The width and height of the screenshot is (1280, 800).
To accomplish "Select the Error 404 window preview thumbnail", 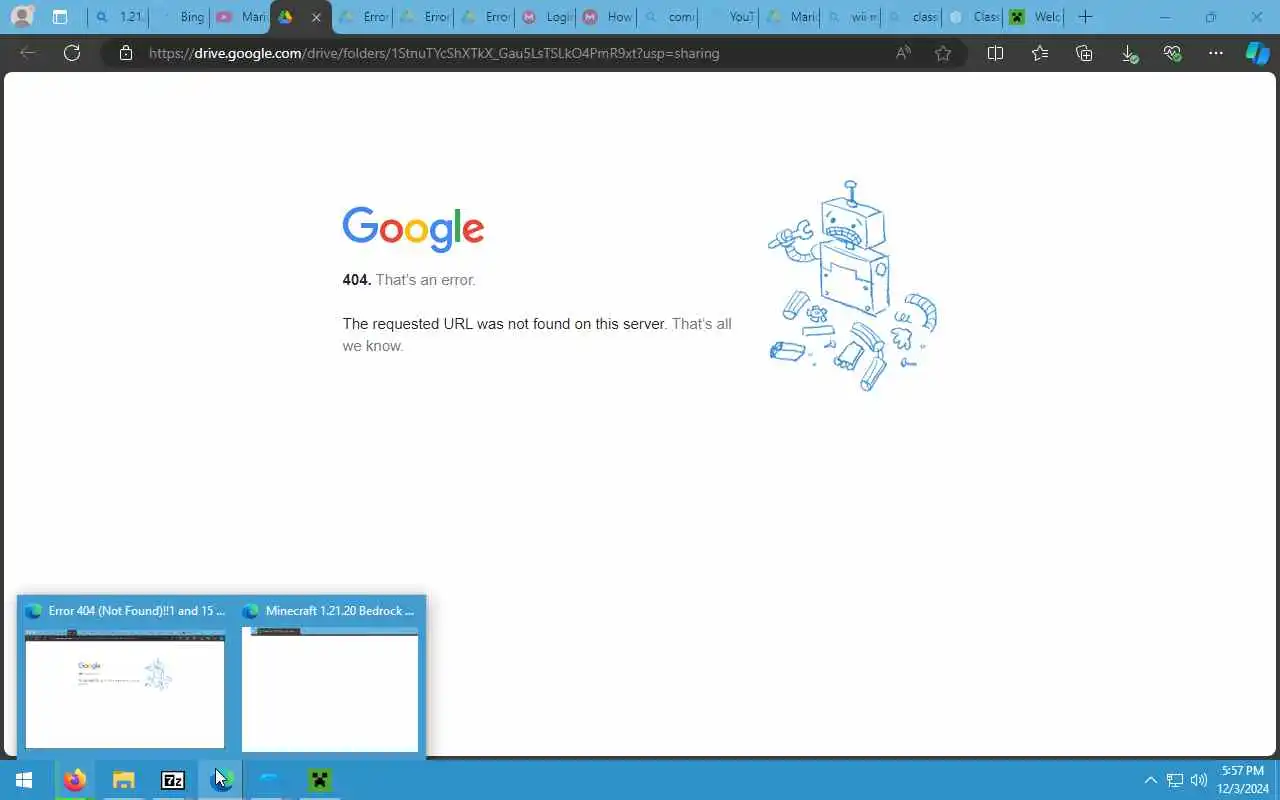I will pos(125,689).
